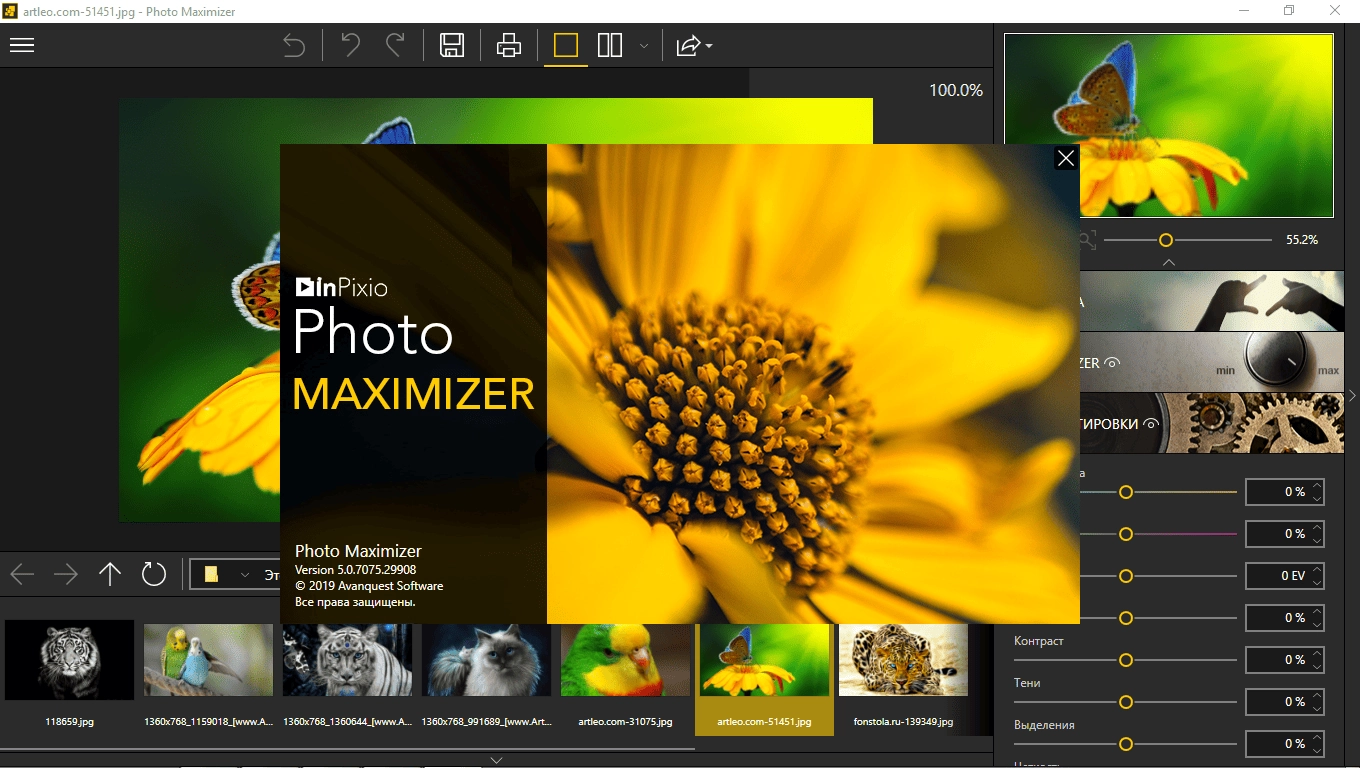
Task: Select the artleo.com-31075 parrot thumbnail
Action: [x=625, y=660]
